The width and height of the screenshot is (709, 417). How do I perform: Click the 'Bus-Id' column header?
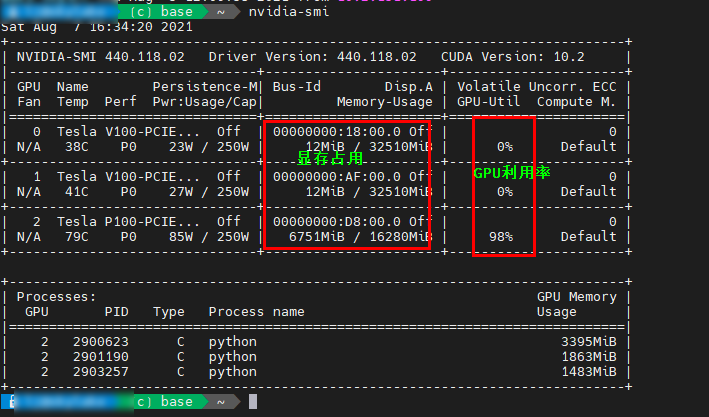point(297,86)
